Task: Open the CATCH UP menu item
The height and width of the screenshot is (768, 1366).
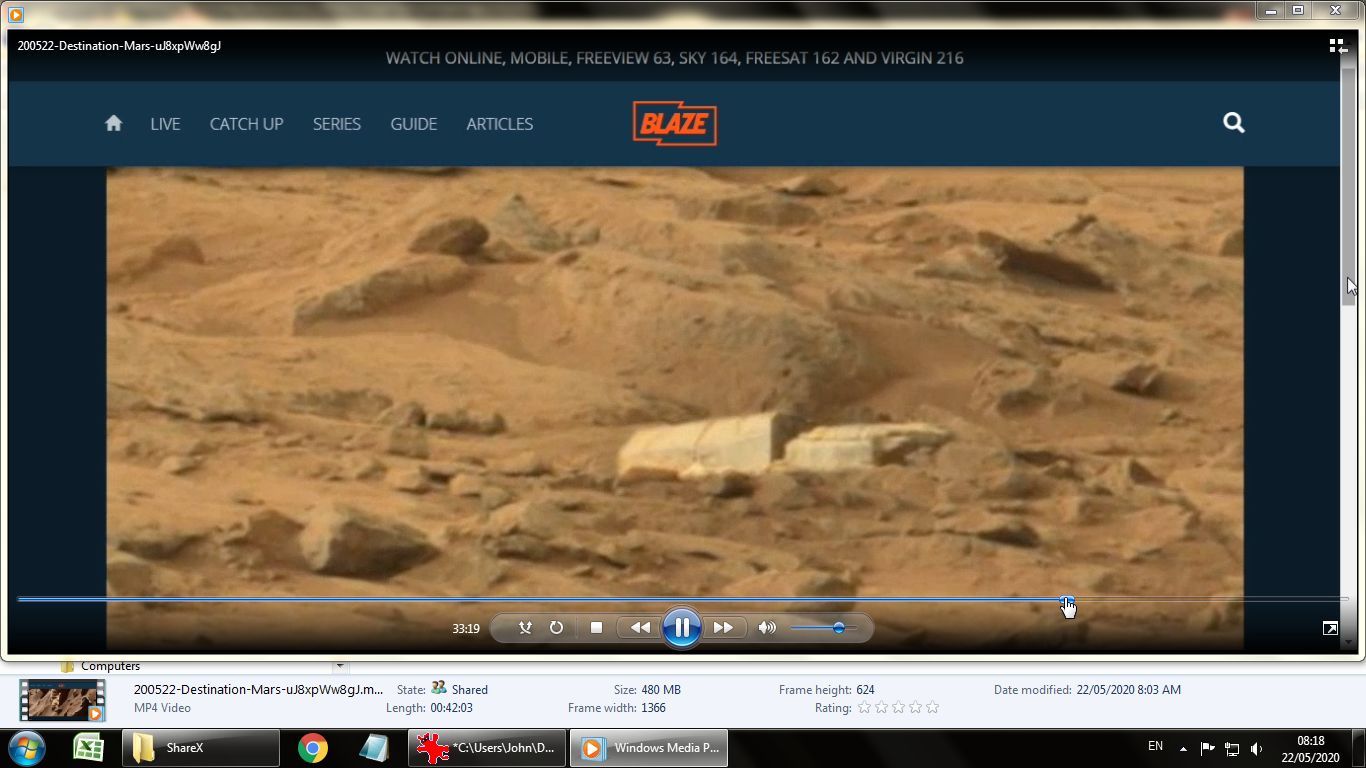Action: coord(246,124)
